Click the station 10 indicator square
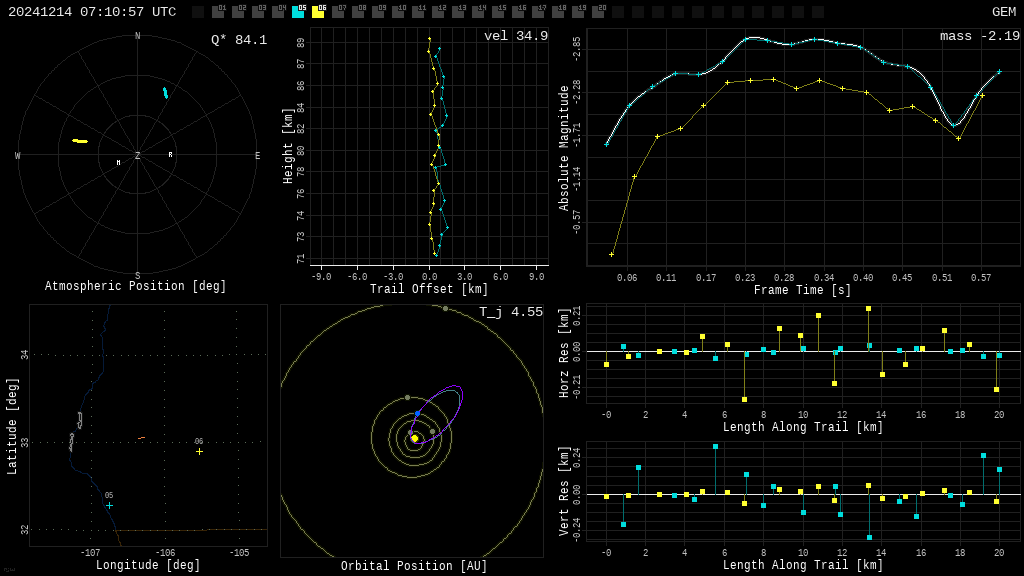This screenshot has height=576, width=1024. pyautogui.click(x=398, y=12)
